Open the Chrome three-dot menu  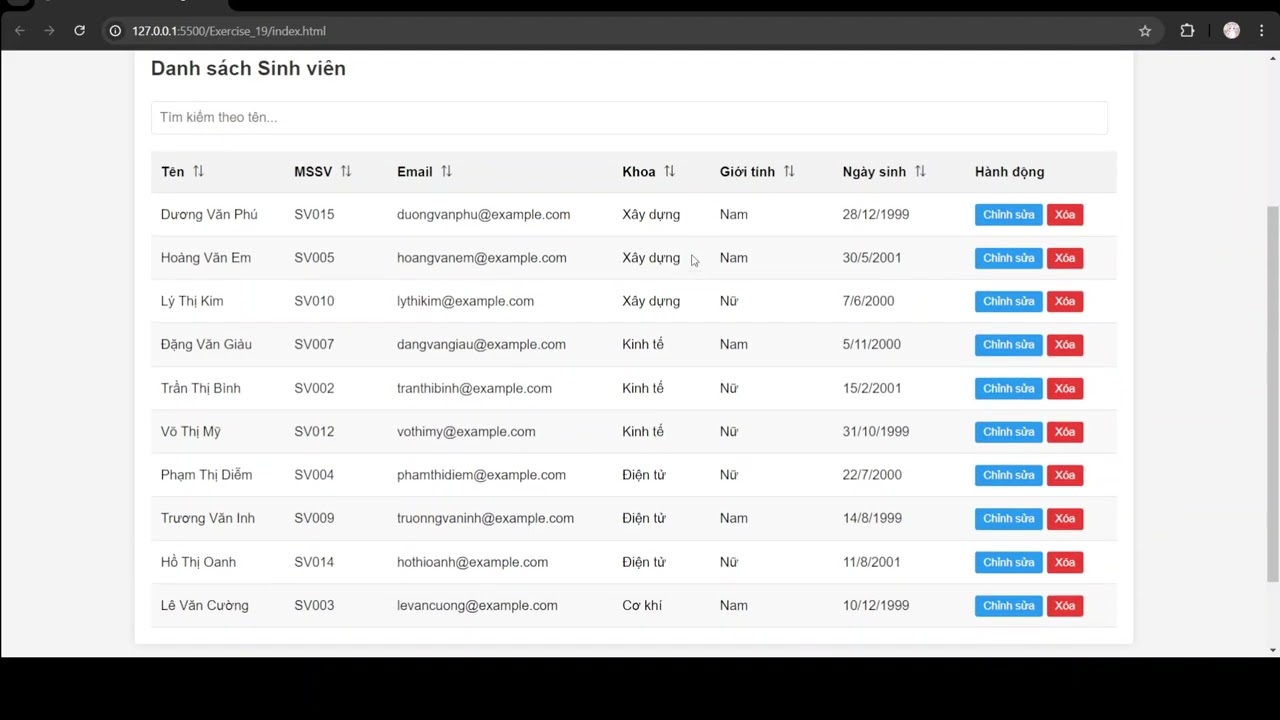tap(1263, 31)
